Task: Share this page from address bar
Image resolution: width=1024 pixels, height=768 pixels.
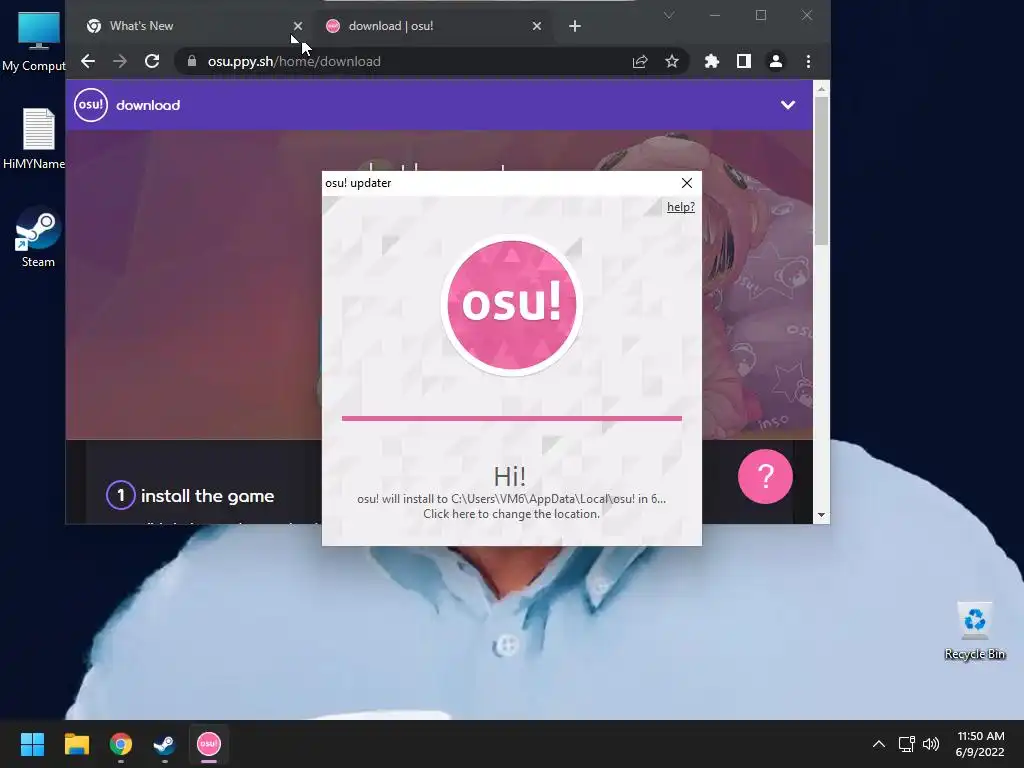Action: [x=640, y=61]
